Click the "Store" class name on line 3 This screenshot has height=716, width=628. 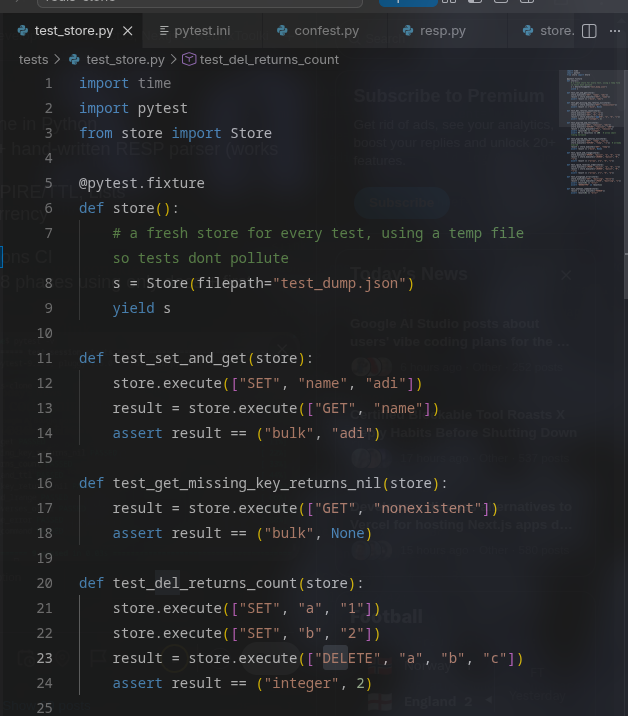[x=251, y=133]
